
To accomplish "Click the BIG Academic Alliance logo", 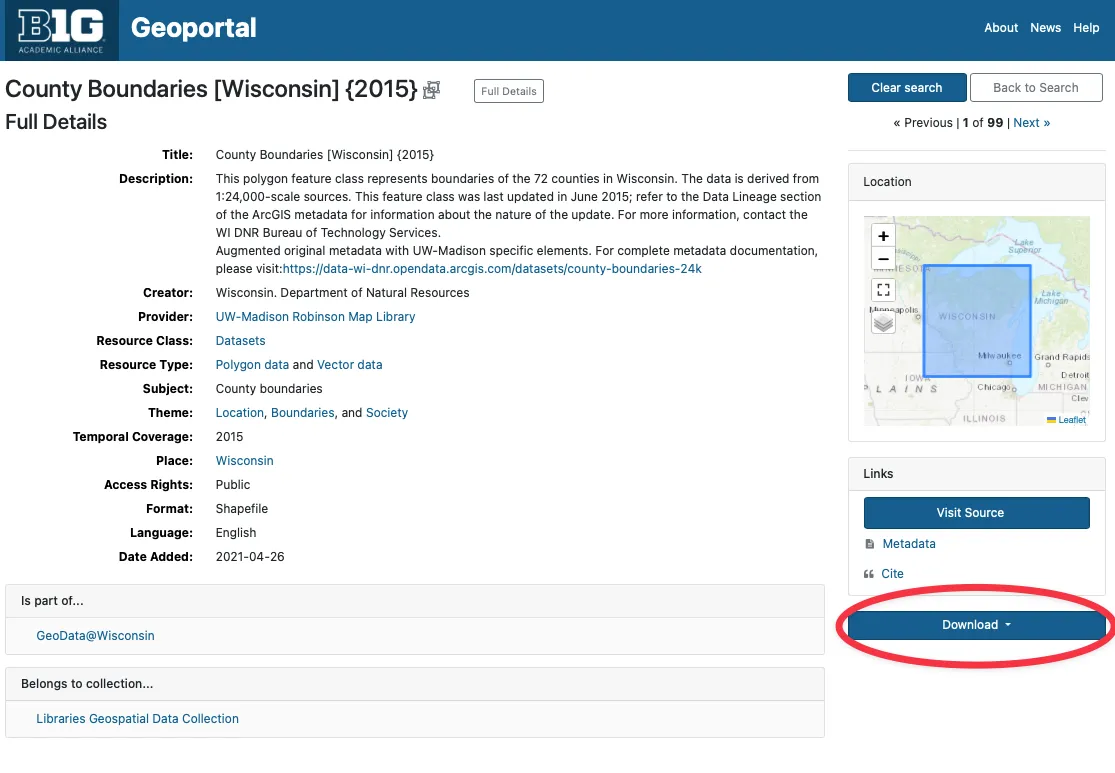I will (x=61, y=30).
